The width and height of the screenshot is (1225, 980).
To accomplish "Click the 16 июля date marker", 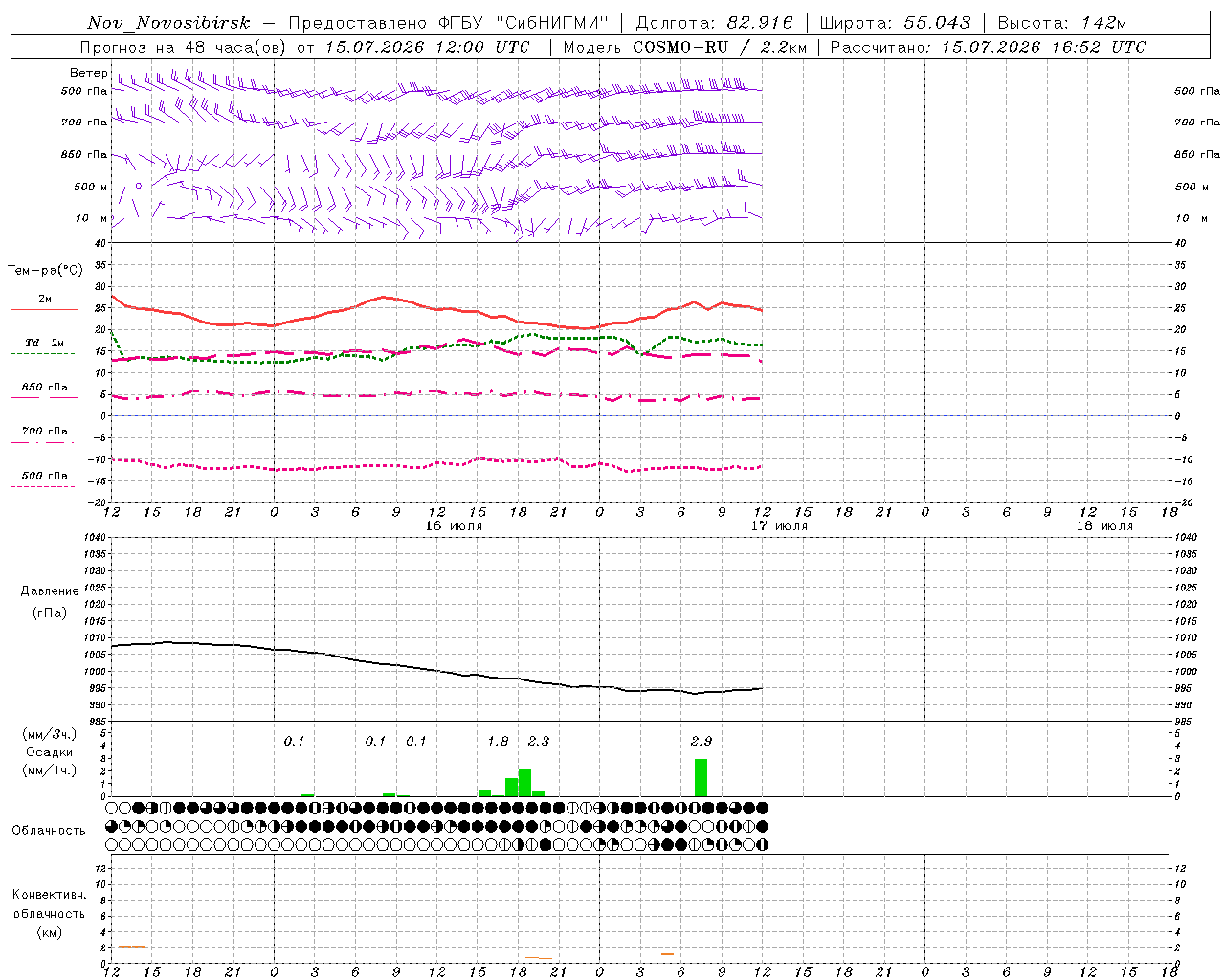I will [x=454, y=526].
